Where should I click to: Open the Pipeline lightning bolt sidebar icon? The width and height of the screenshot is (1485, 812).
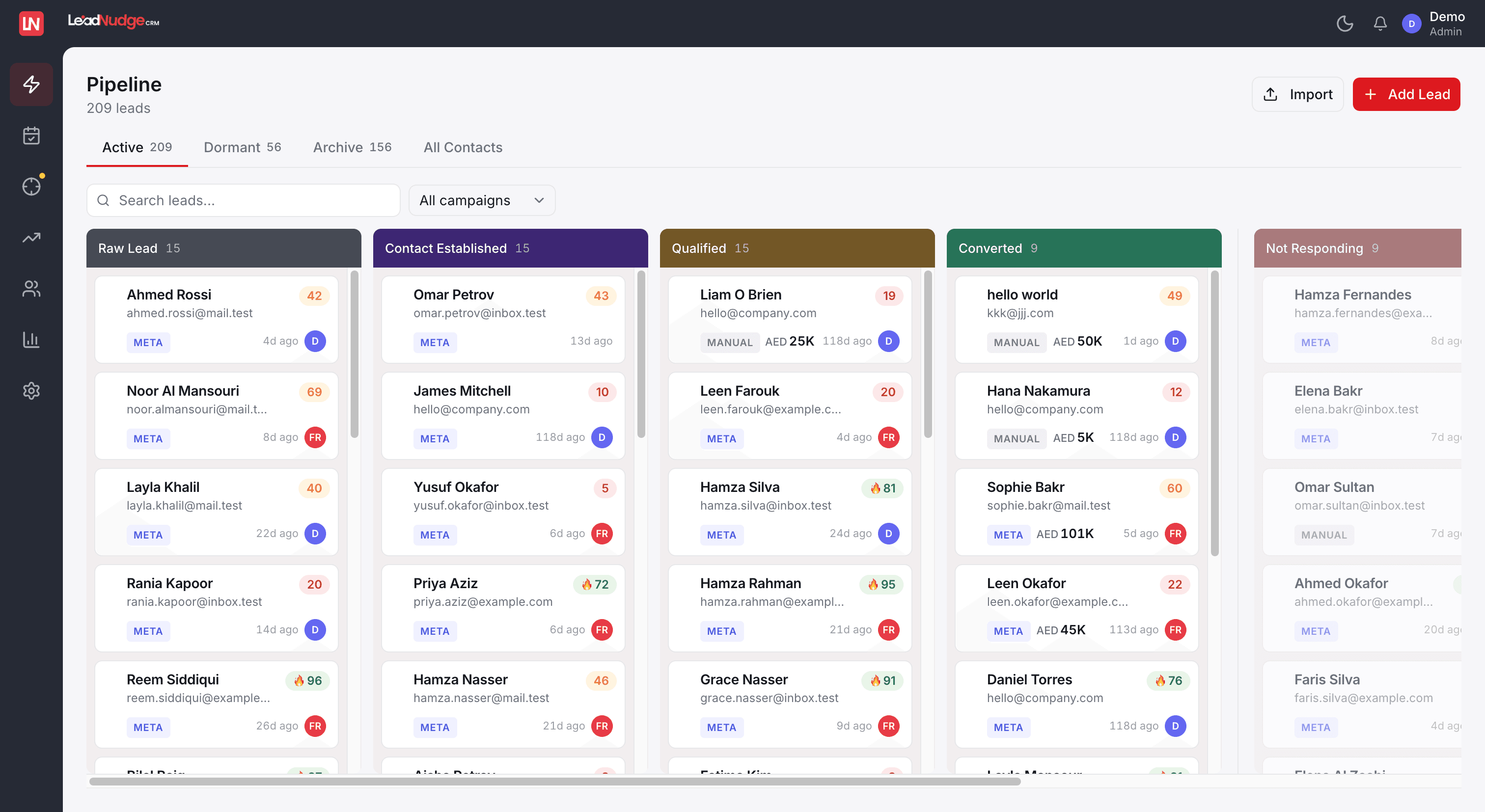click(x=31, y=85)
